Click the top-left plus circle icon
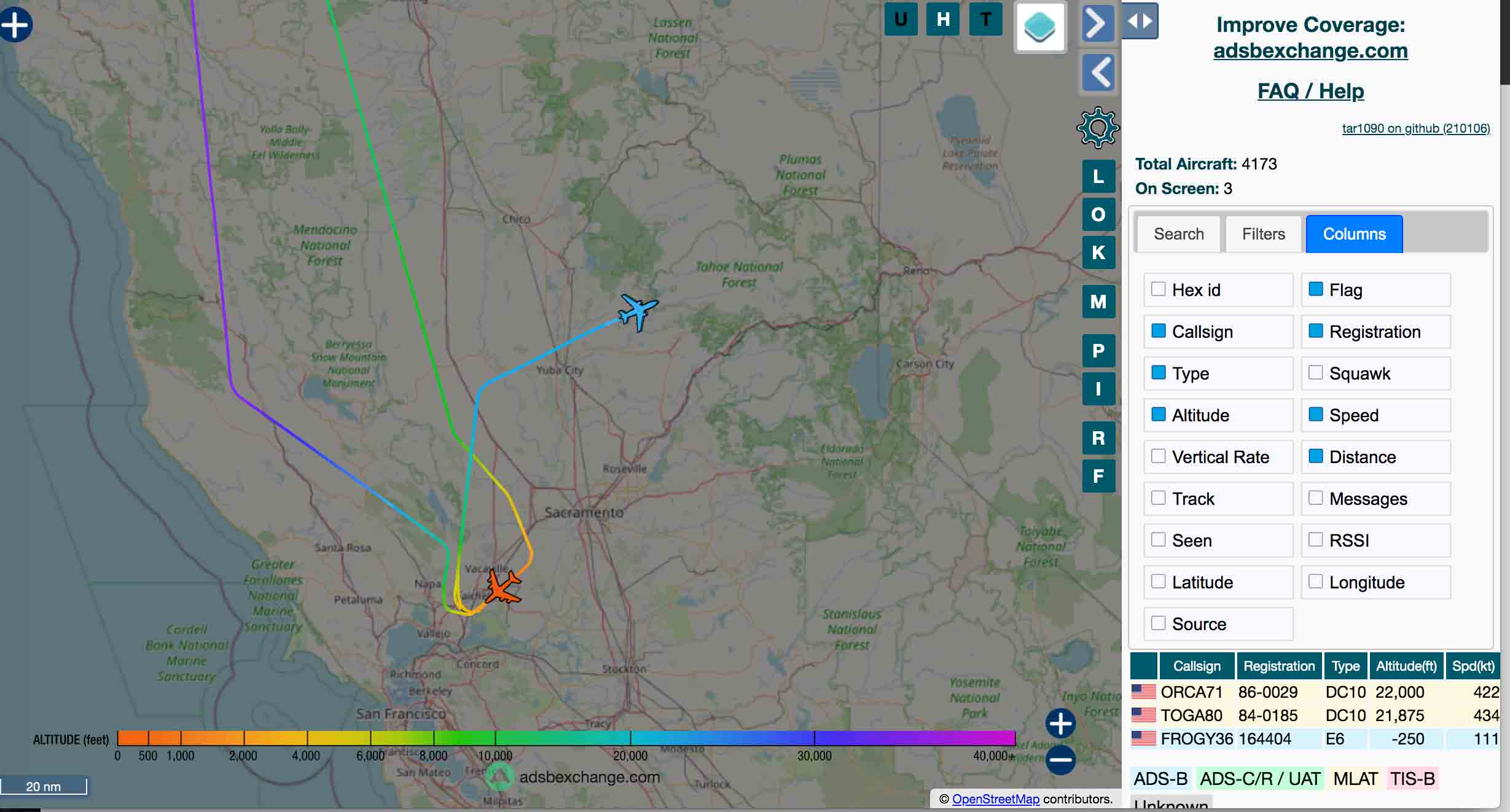Image resolution: width=1510 pixels, height=812 pixels. (15, 25)
